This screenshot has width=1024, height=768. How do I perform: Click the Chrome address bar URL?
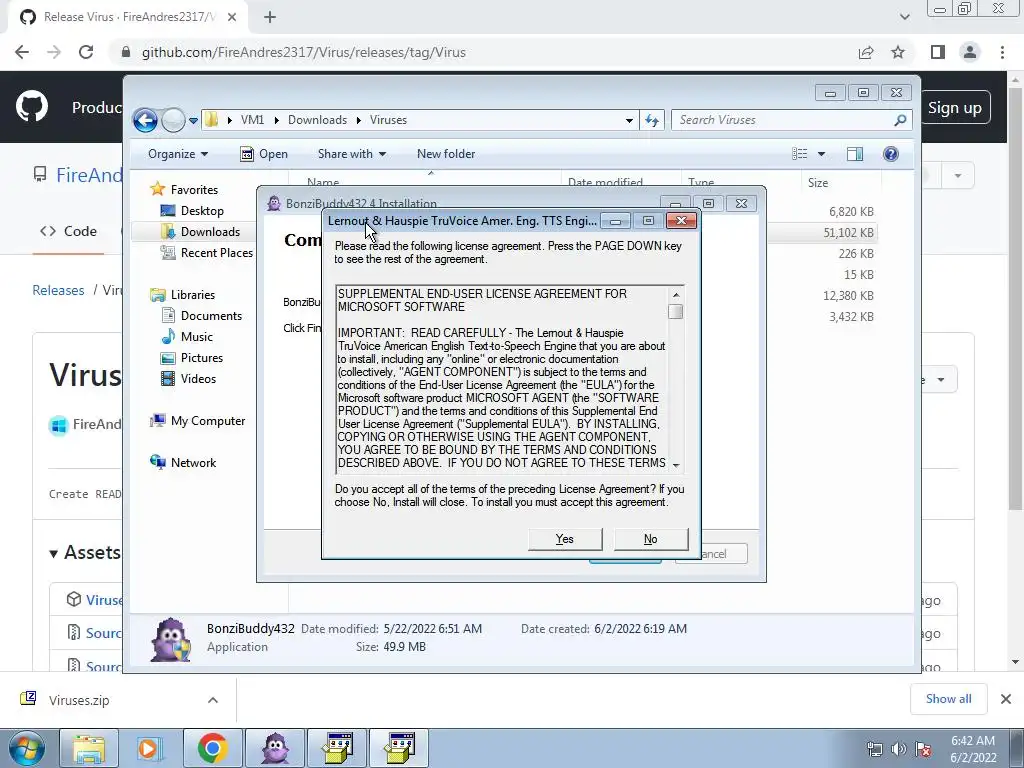(x=304, y=52)
